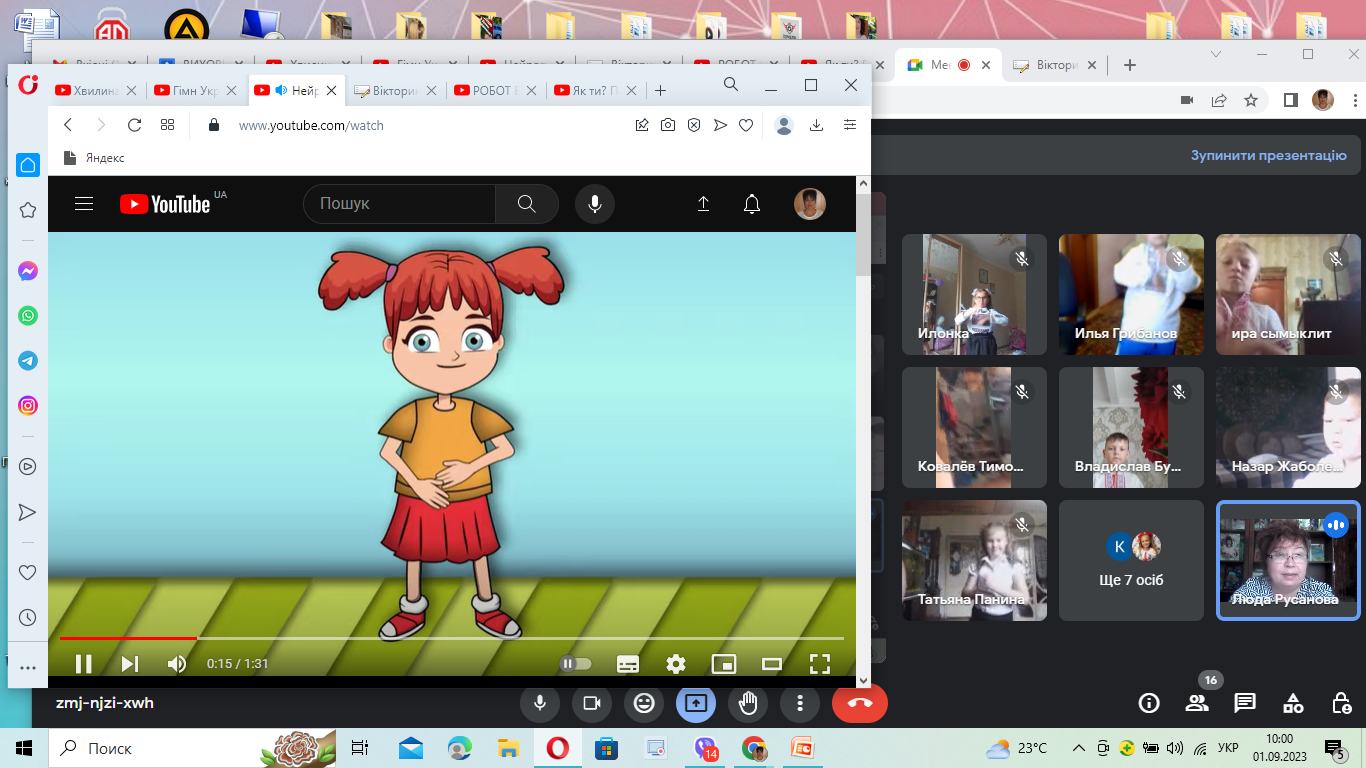This screenshot has height=768, width=1366.
Task: Click the Opera address bar URL
Action: (x=311, y=125)
